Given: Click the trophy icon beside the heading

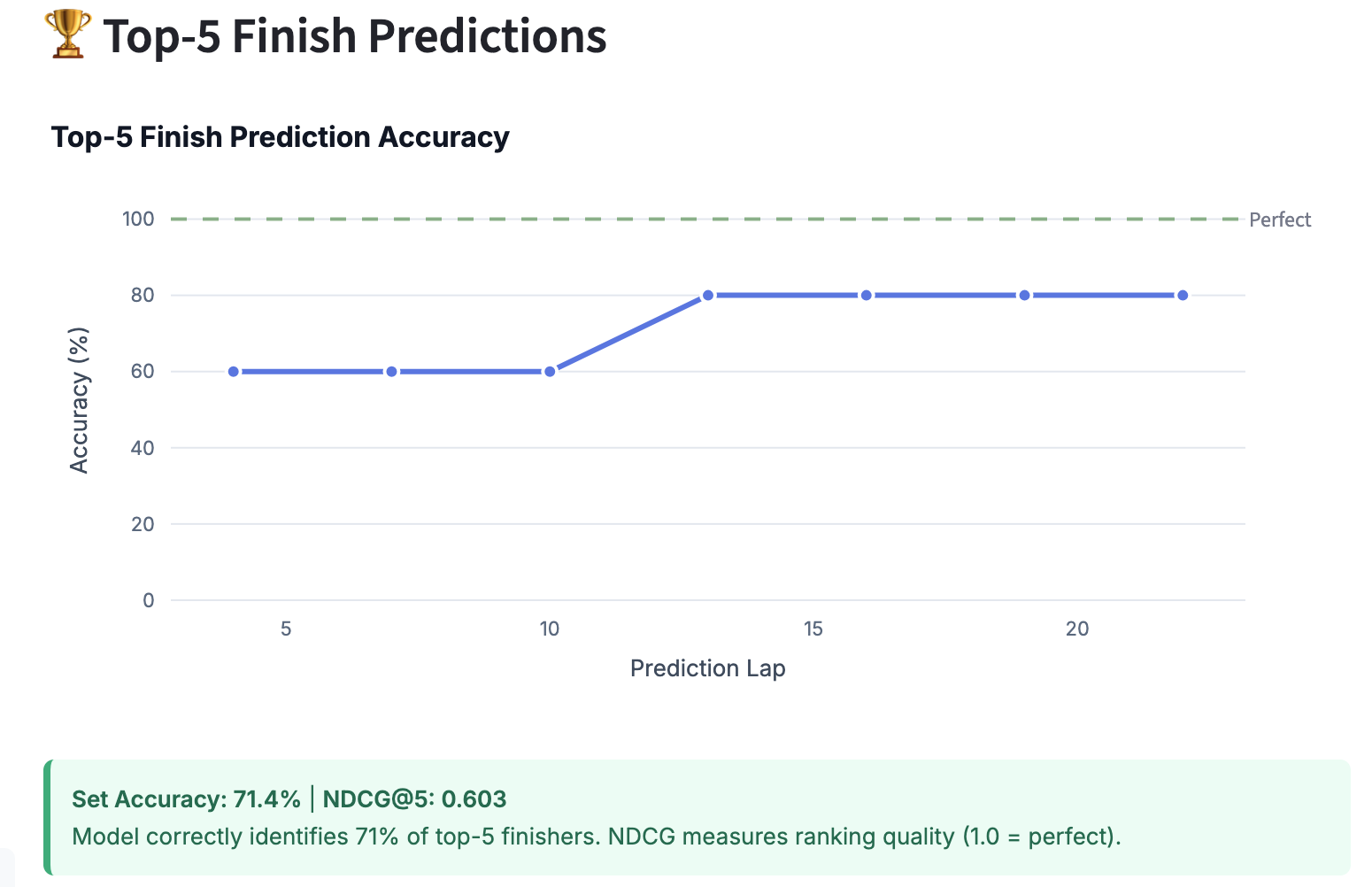Looking at the screenshot, I should point(67,35).
